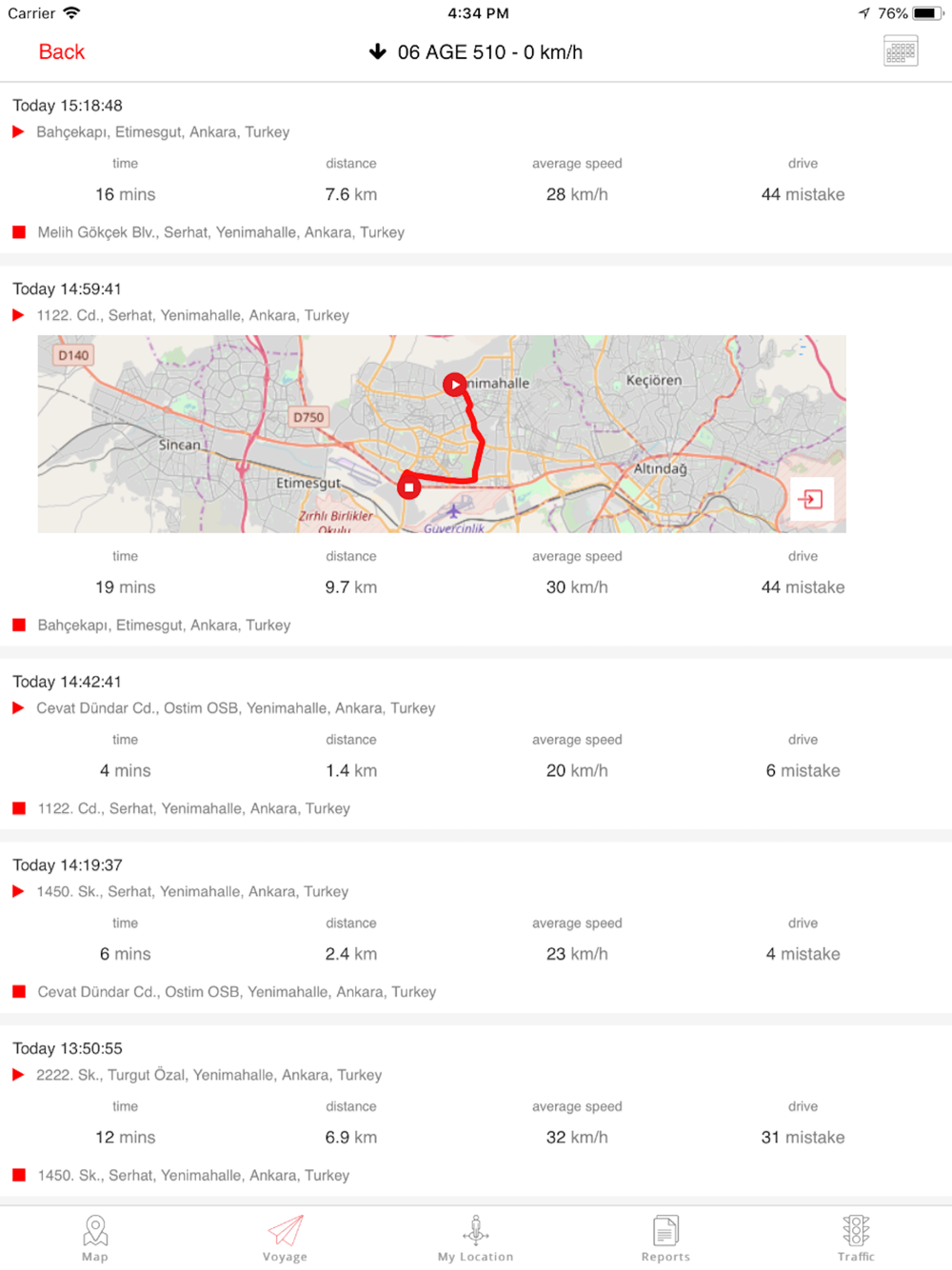This screenshot has height=1270, width=952.
Task: Open My Location tab icon
Action: [475, 1238]
